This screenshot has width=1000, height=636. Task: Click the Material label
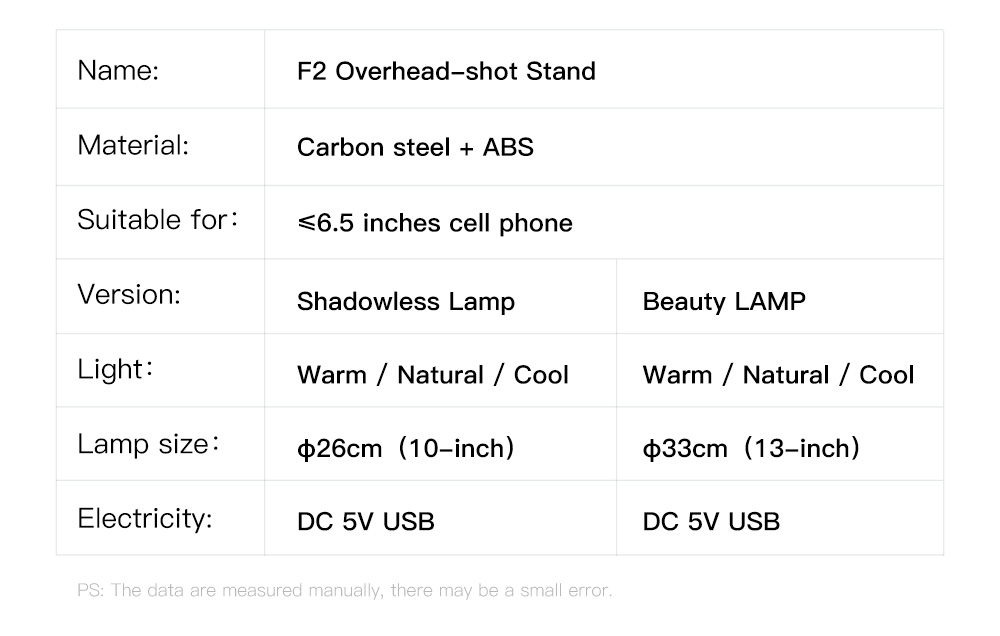coord(133,145)
